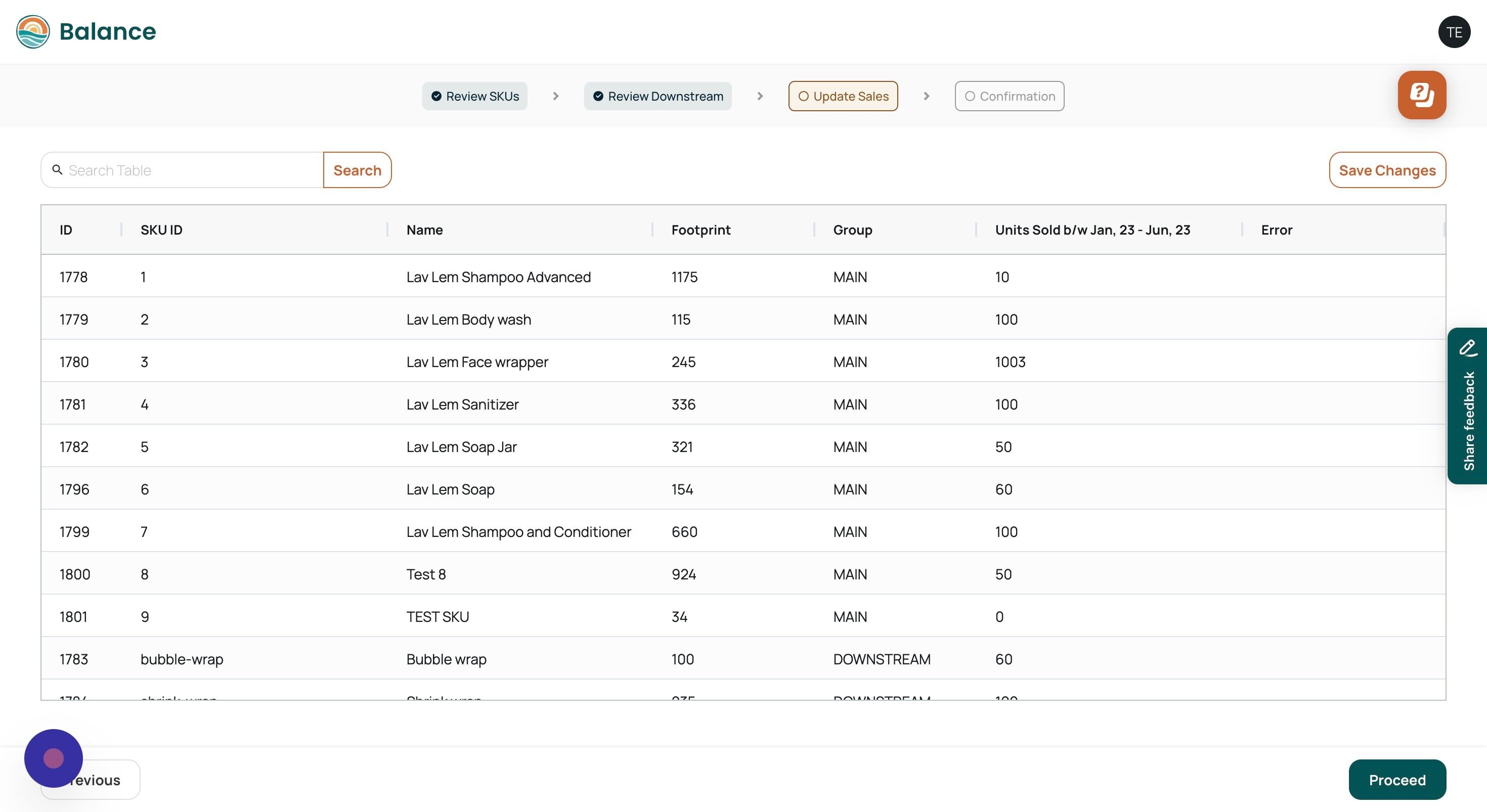The image size is (1487, 812).
Task: Click footprint value 34
Action: tap(679, 617)
